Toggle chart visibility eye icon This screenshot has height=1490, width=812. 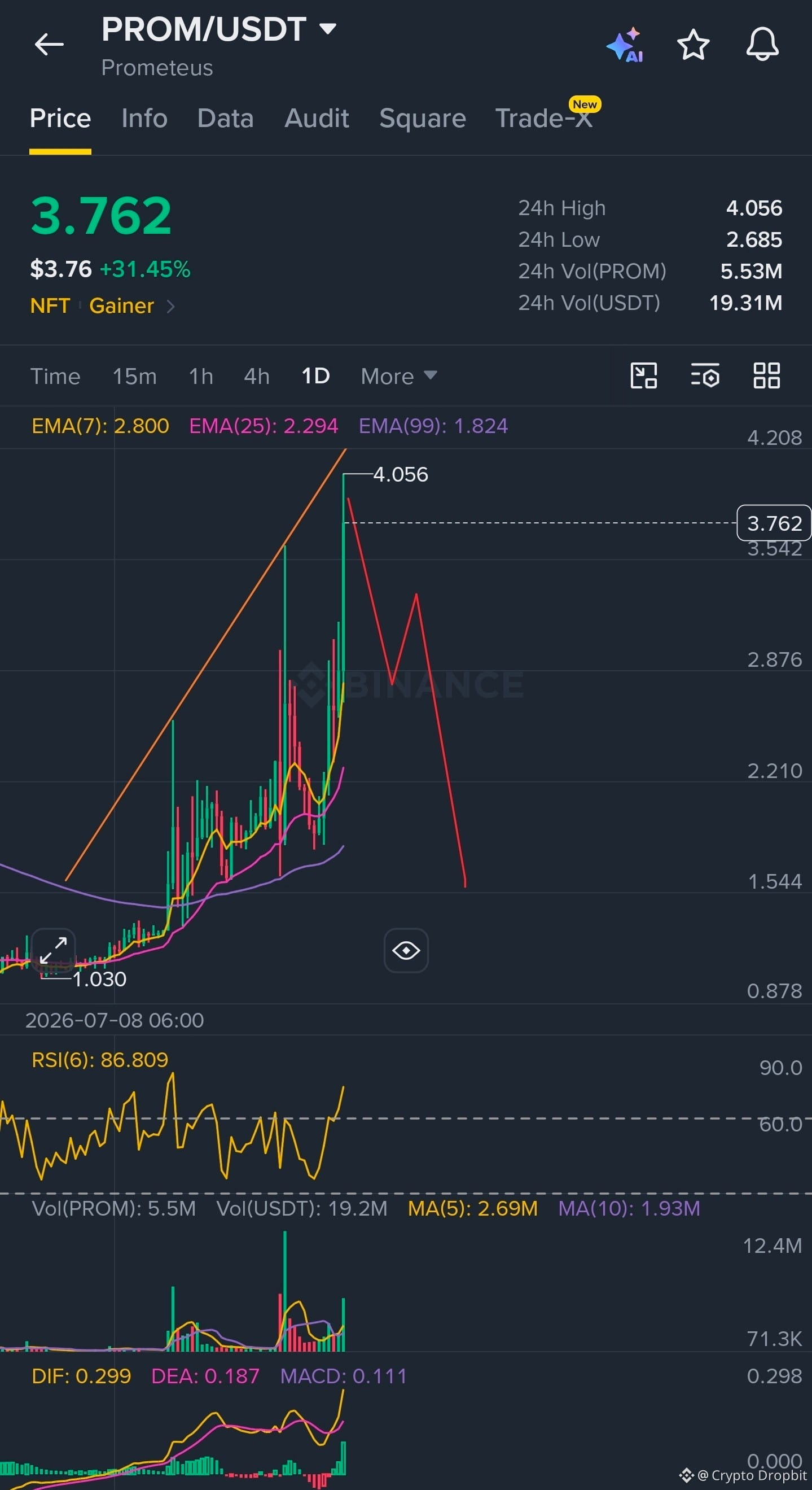click(406, 950)
